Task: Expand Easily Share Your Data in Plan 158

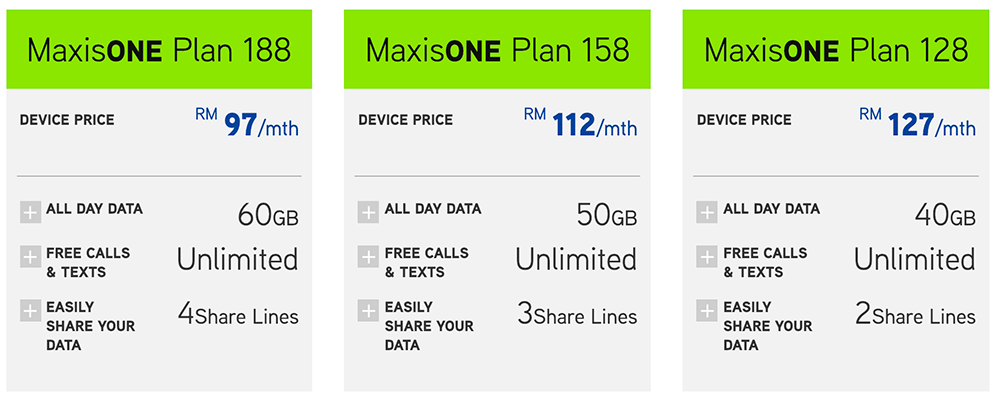Action: [369, 311]
